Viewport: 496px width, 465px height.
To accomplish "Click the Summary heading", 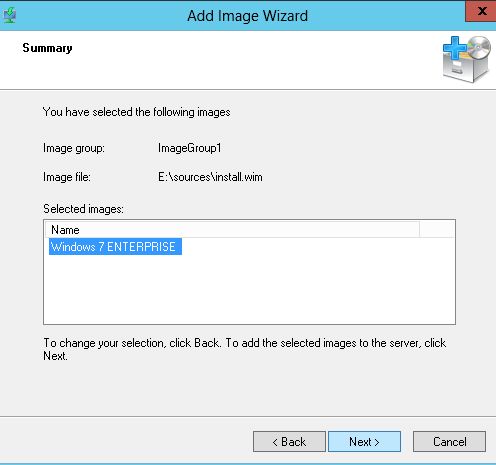I will coord(47,48).
